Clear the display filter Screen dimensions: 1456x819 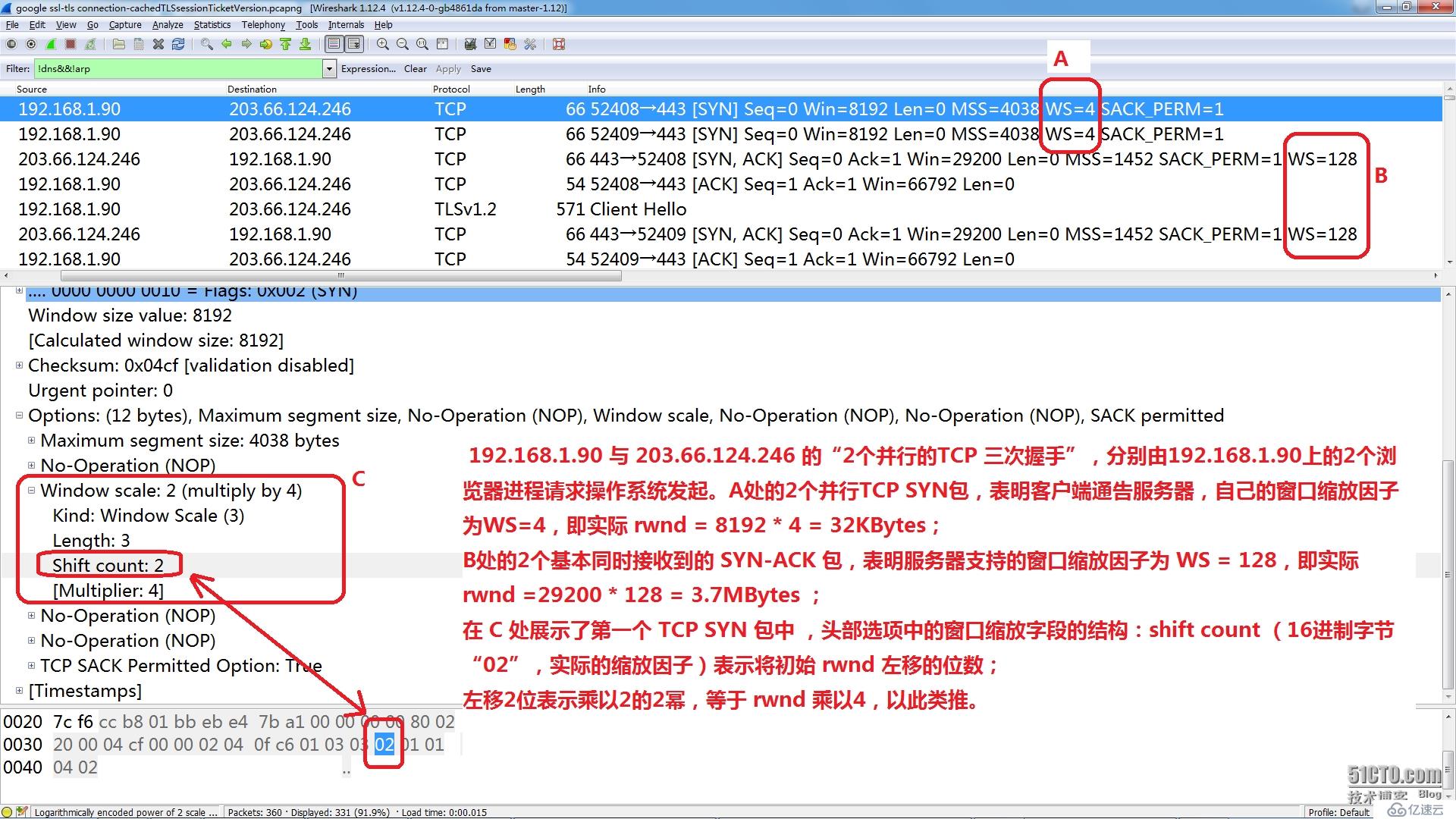click(x=416, y=69)
